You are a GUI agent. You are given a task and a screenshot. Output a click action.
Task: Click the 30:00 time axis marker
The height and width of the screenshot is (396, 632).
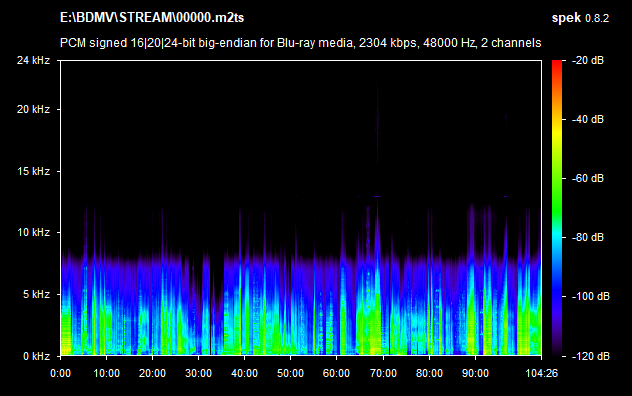point(198,373)
